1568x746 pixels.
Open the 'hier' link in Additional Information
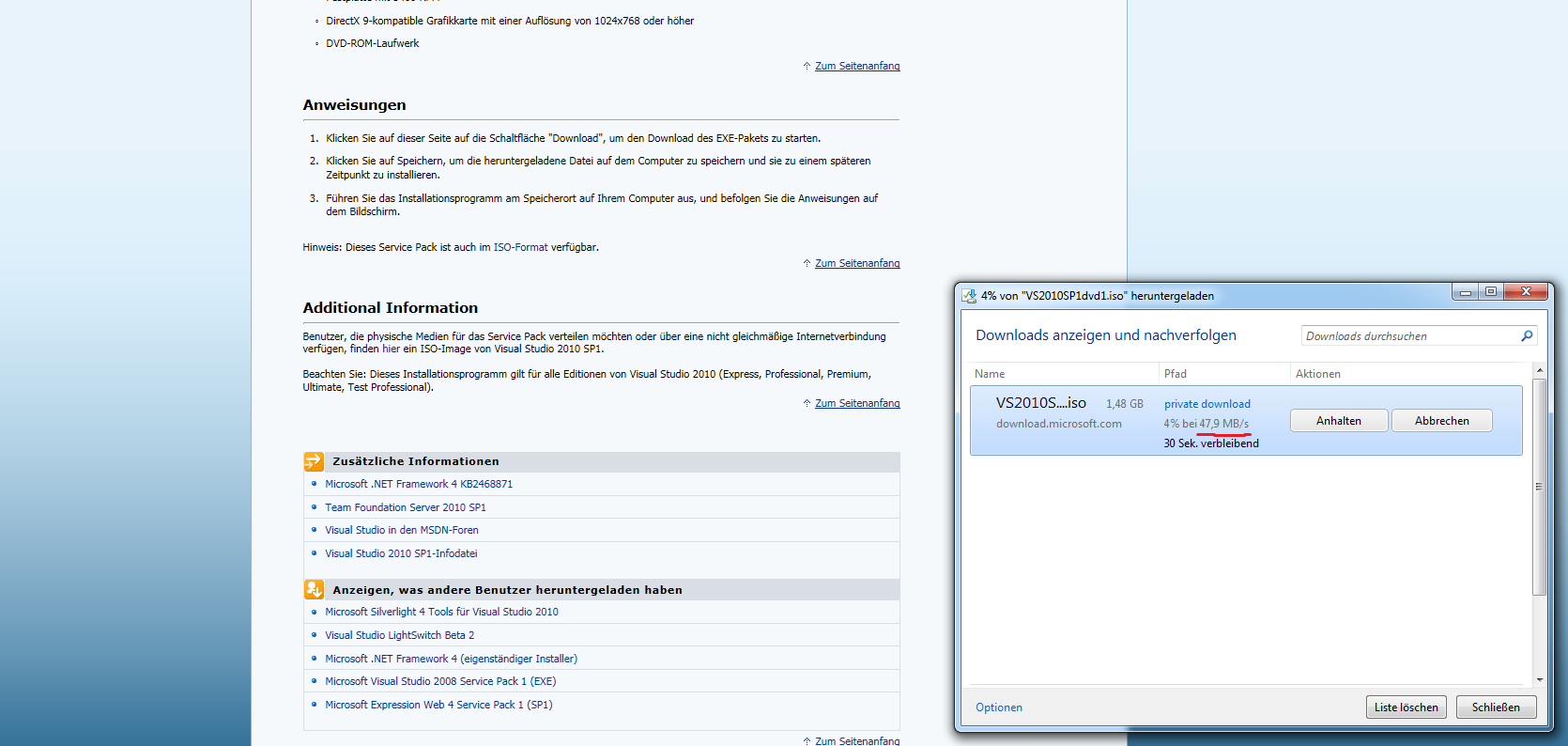pos(391,349)
